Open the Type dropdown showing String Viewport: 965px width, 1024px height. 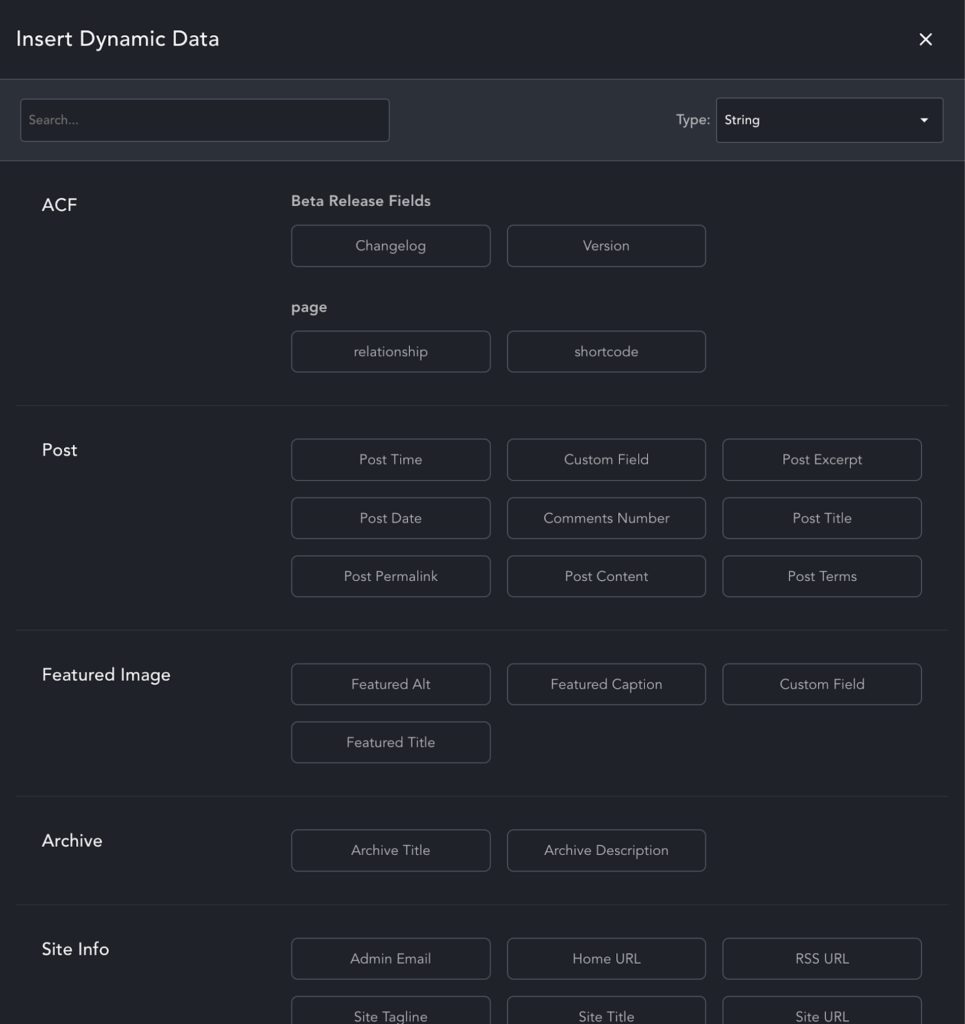click(x=829, y=119)
